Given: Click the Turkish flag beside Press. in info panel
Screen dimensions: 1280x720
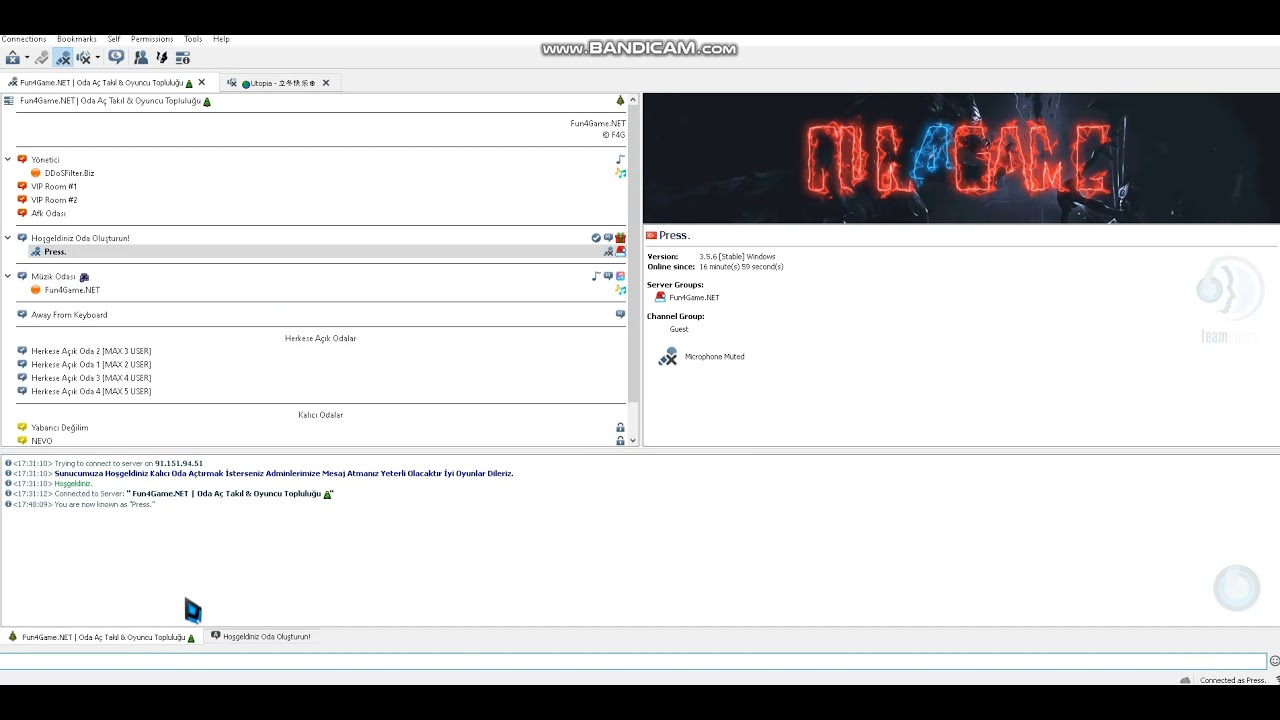Looking at the screenshot, I should tap(651, 235).
